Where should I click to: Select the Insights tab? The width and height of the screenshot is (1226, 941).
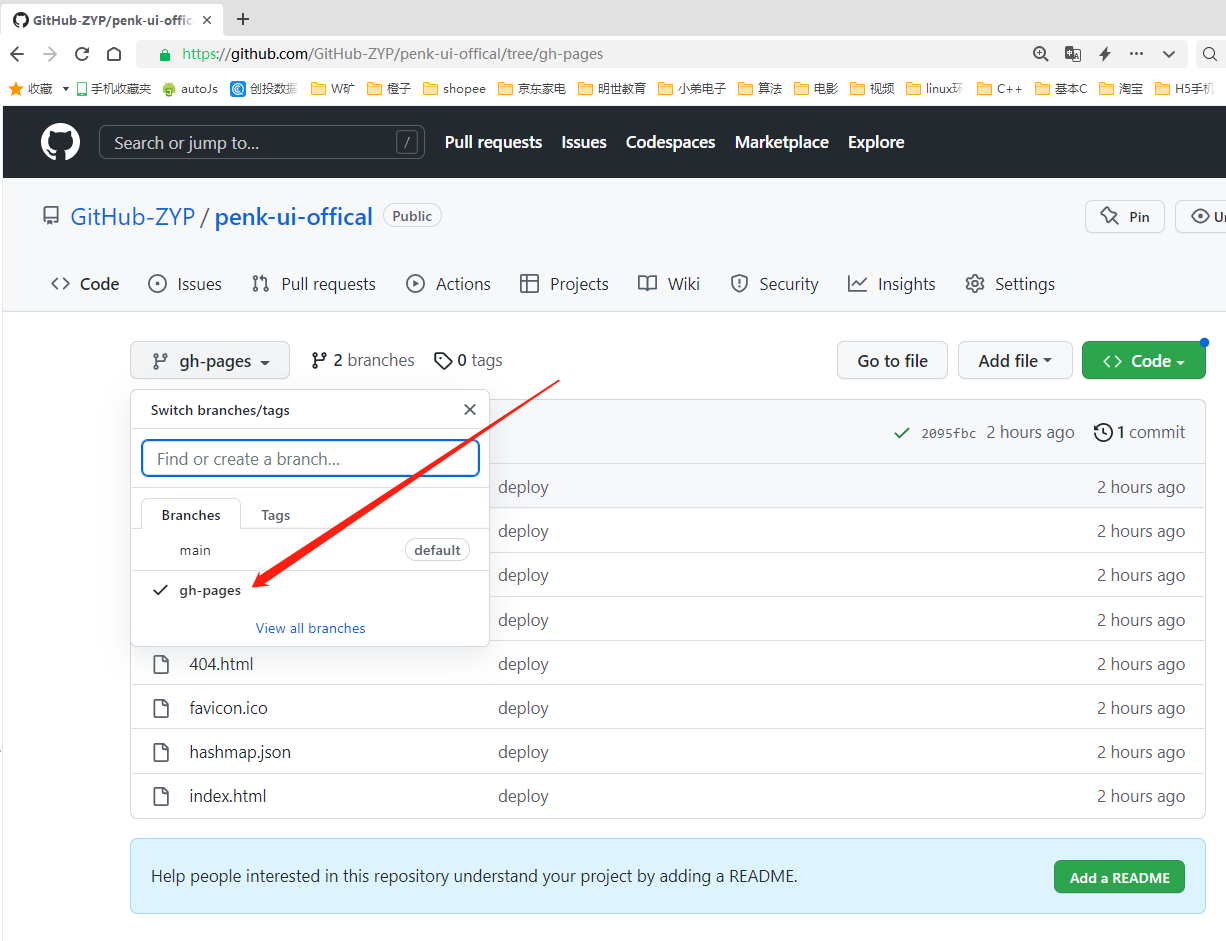tap(892, 284)
